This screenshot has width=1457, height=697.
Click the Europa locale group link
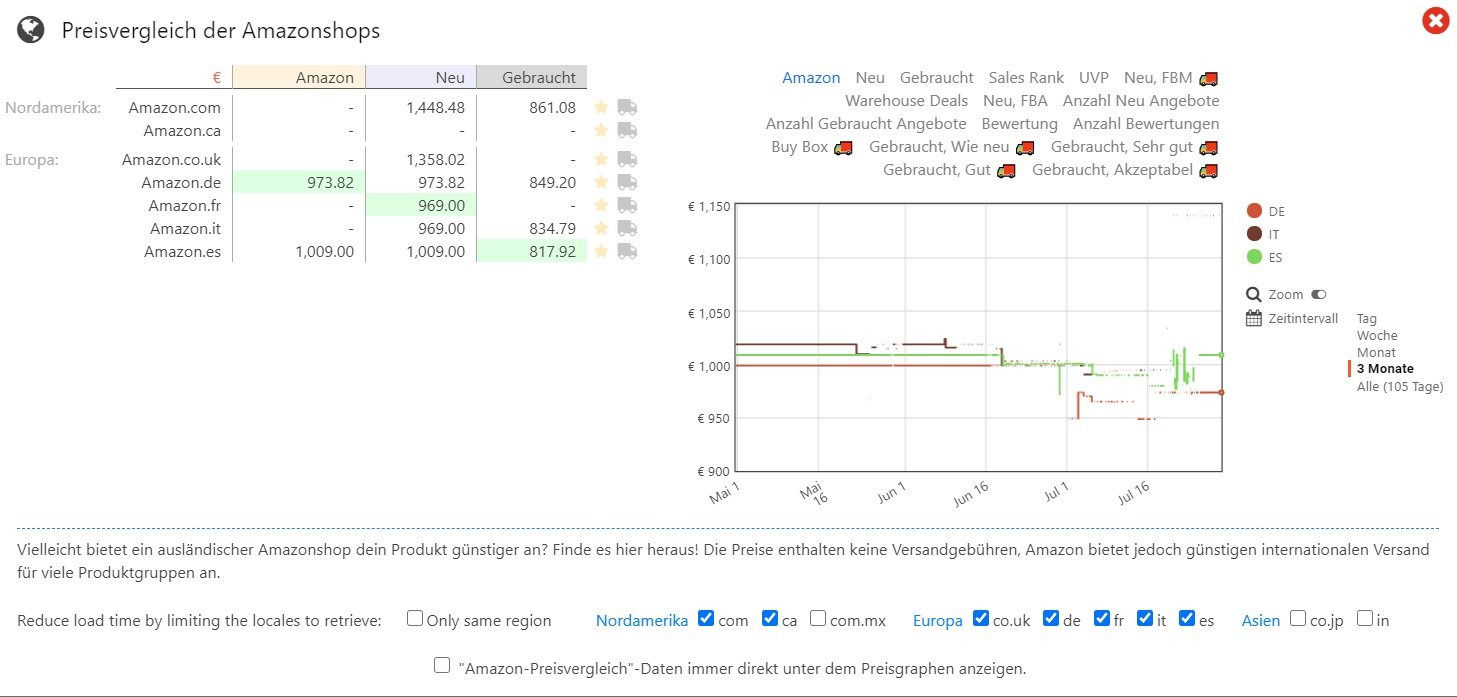click(x=938, y=621)
